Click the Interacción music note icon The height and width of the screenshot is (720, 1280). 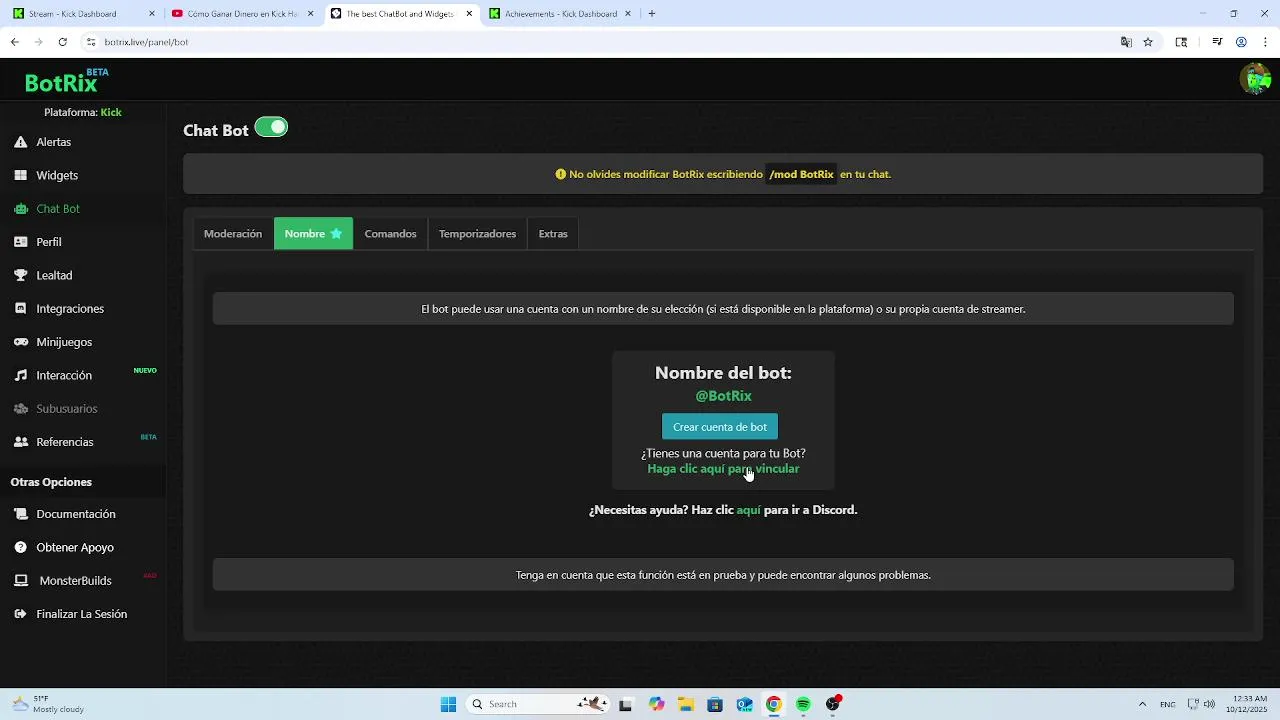click(x=20, y=375)
